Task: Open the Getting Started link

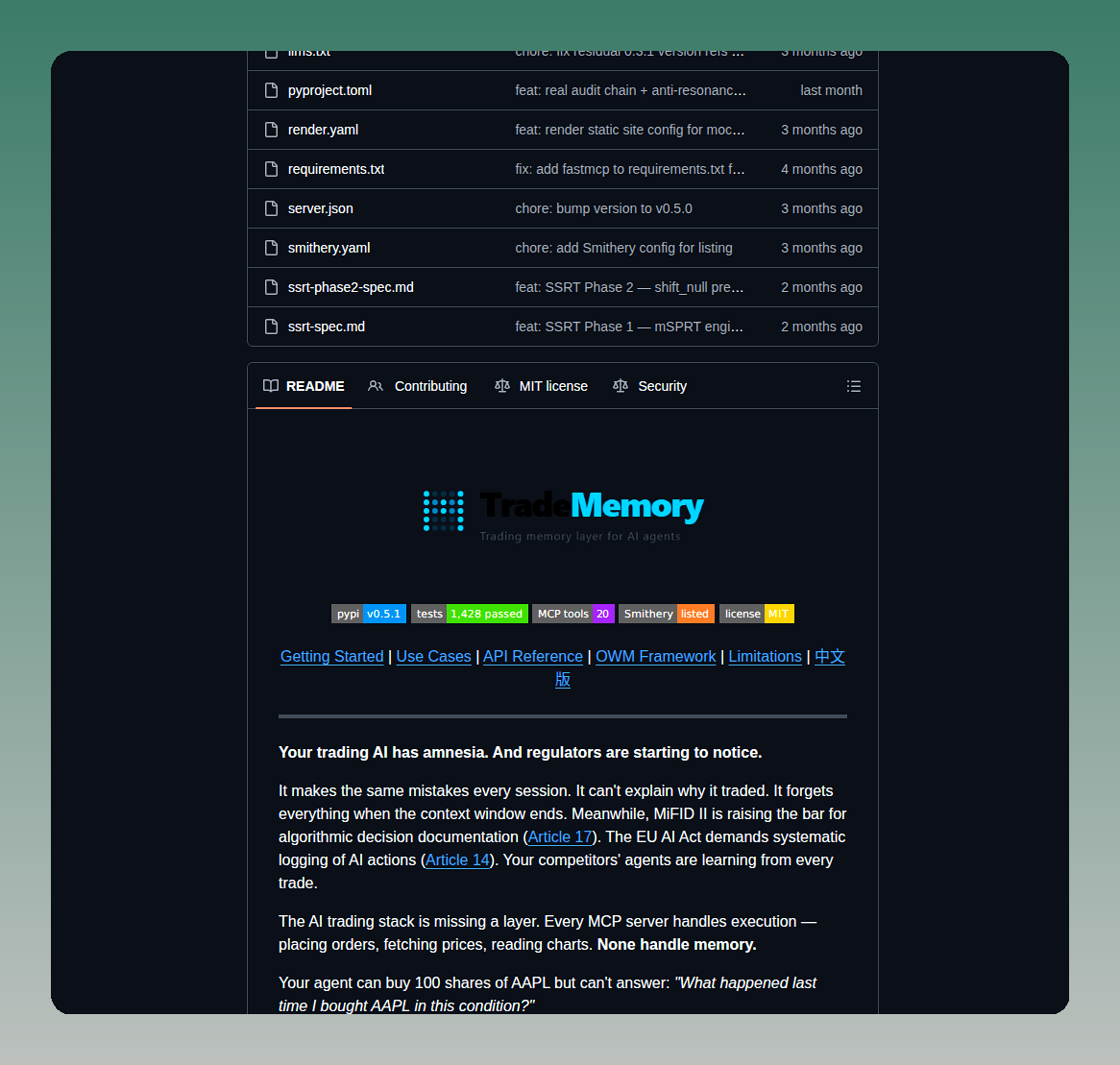Action: pos(331,657)
